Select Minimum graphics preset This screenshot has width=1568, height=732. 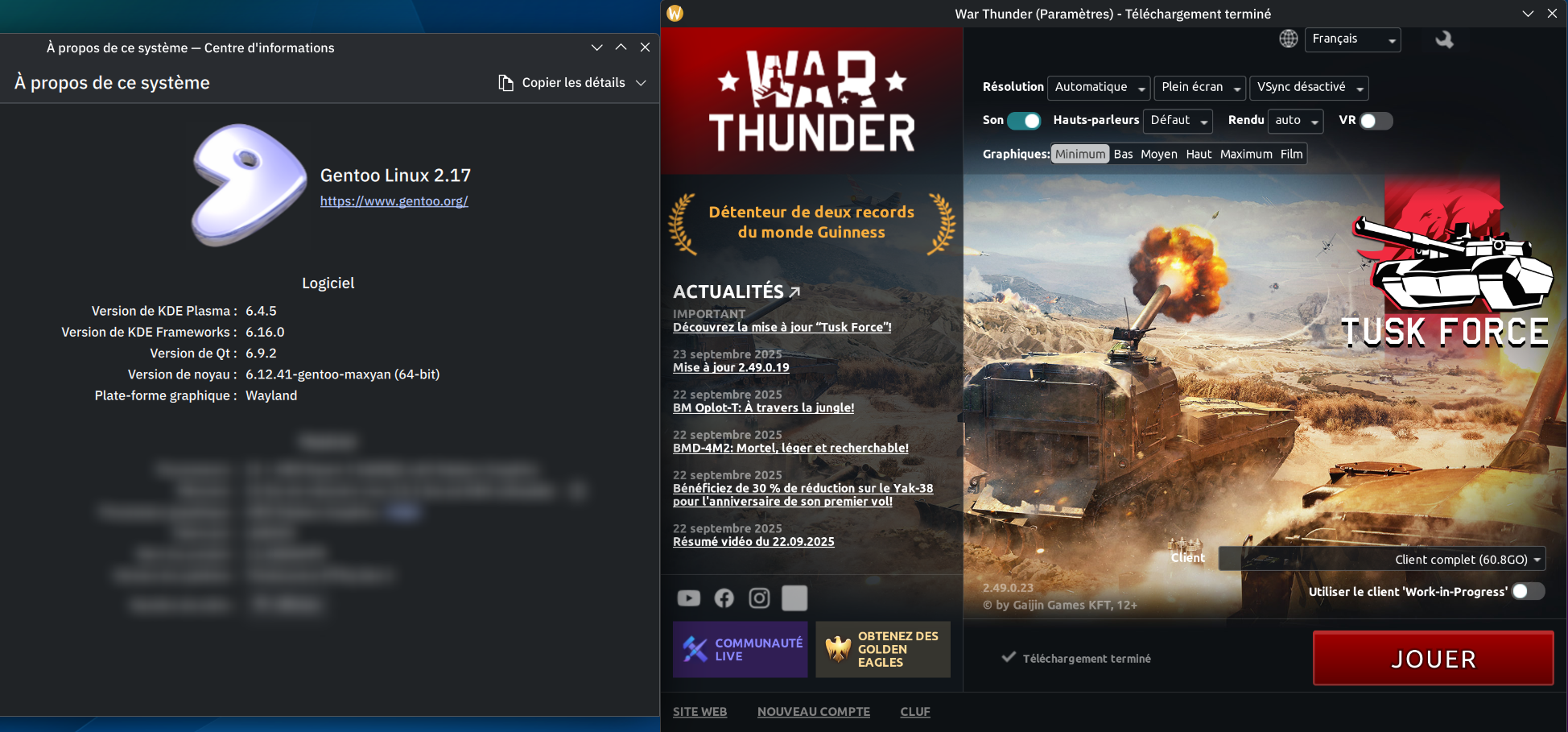tap(1080, 154)
